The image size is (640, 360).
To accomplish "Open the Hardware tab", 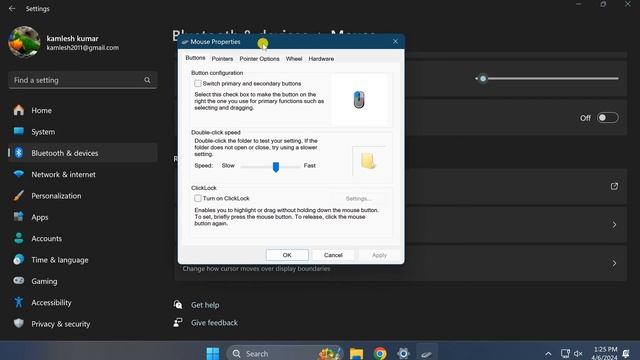I will tap(321, 59).
